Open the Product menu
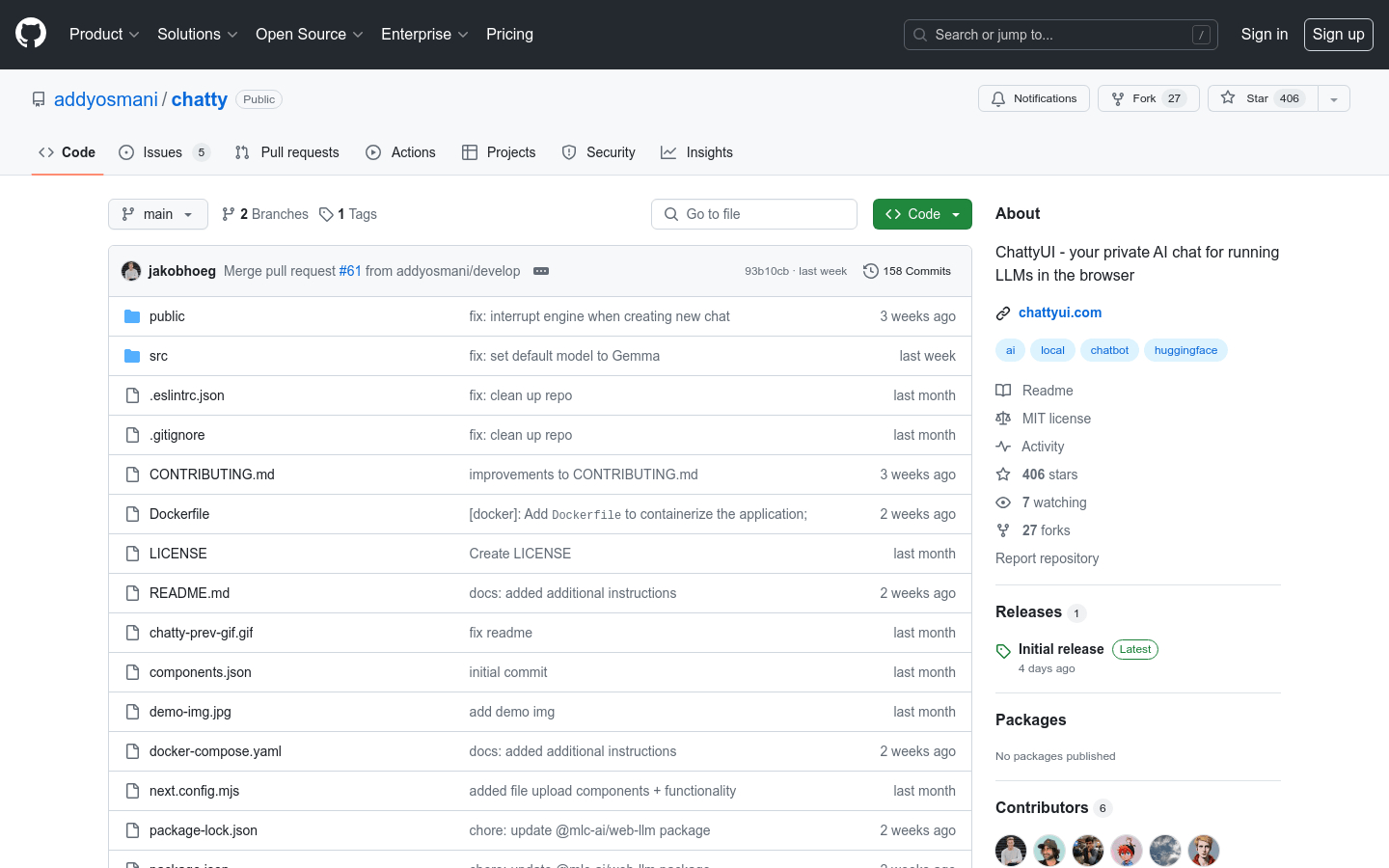Image resolution: width=1389 pixels, height=868 pixels. (104, 34)
